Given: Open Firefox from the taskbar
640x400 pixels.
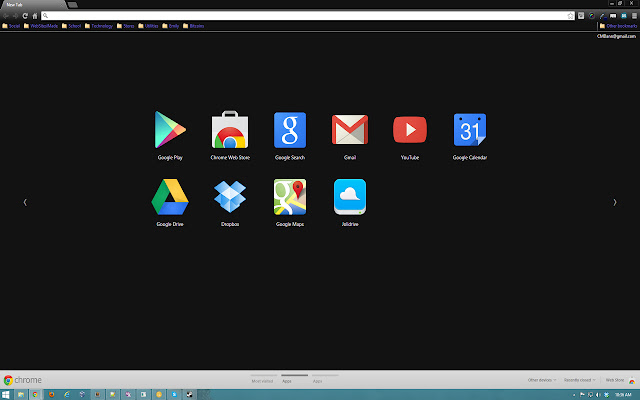Looking at the screenshot, I should [x=51, y=395].
